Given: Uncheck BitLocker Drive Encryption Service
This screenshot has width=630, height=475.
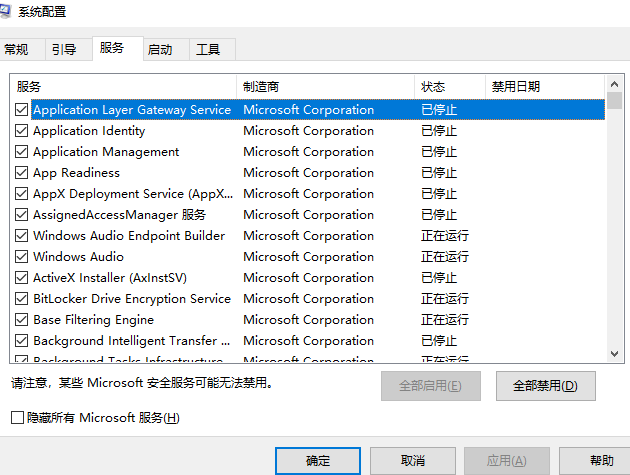Looking at the screenshot, I should coord(22,299).
